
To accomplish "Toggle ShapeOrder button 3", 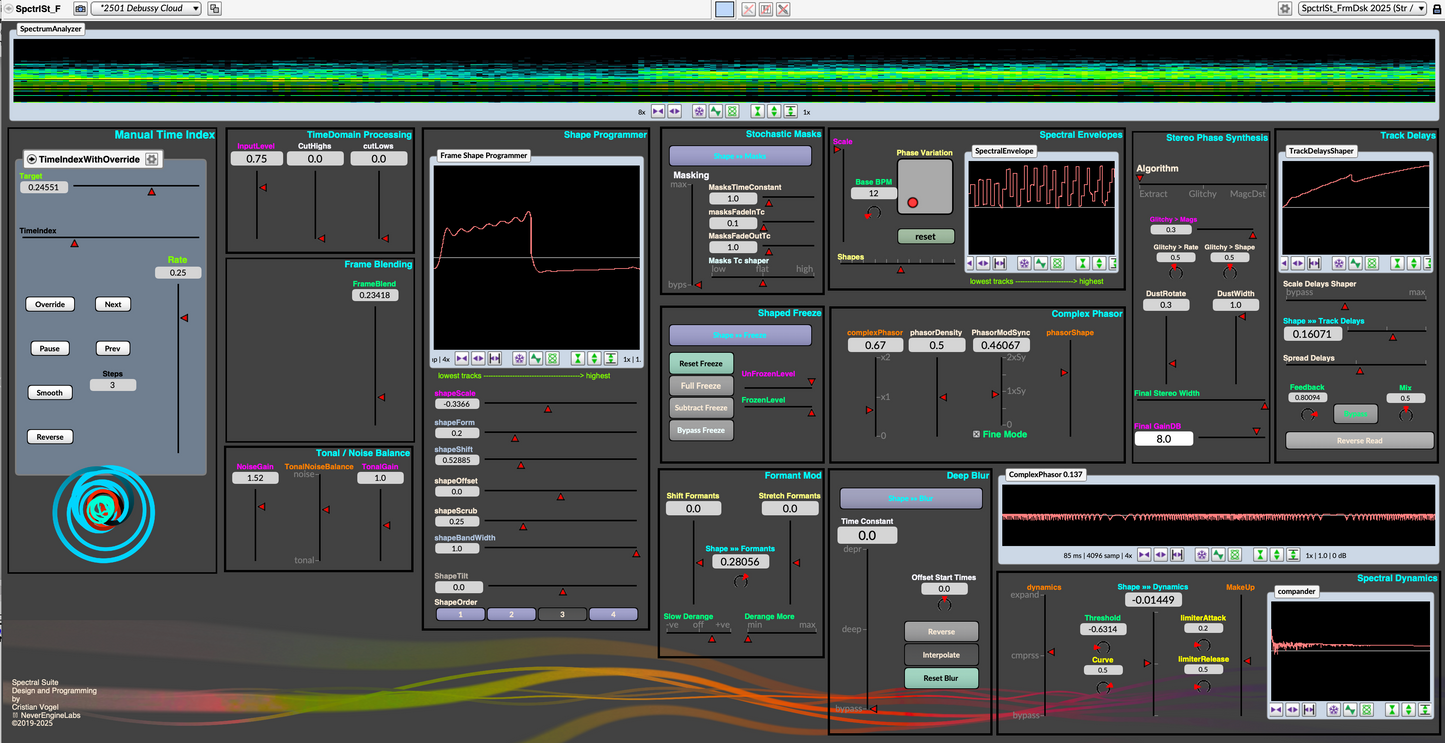I will (563, 614).
